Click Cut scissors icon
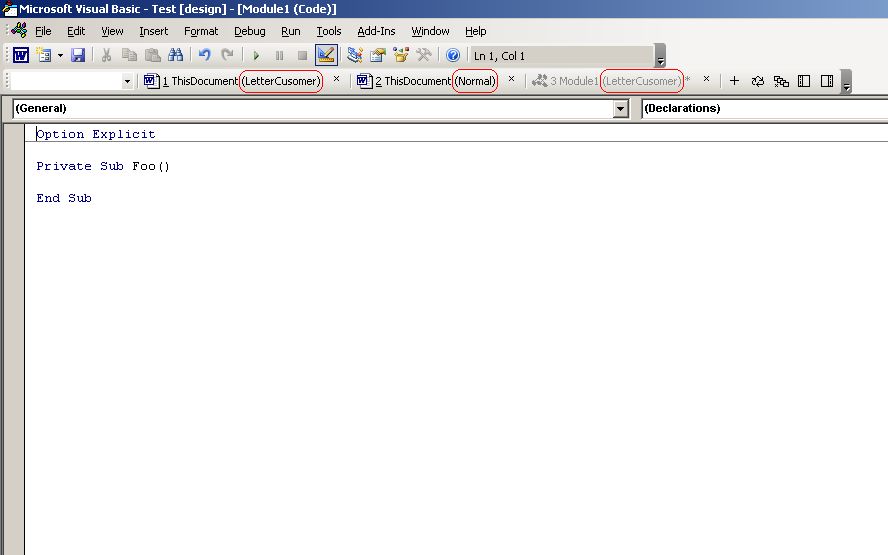 (x=106, y=55)
